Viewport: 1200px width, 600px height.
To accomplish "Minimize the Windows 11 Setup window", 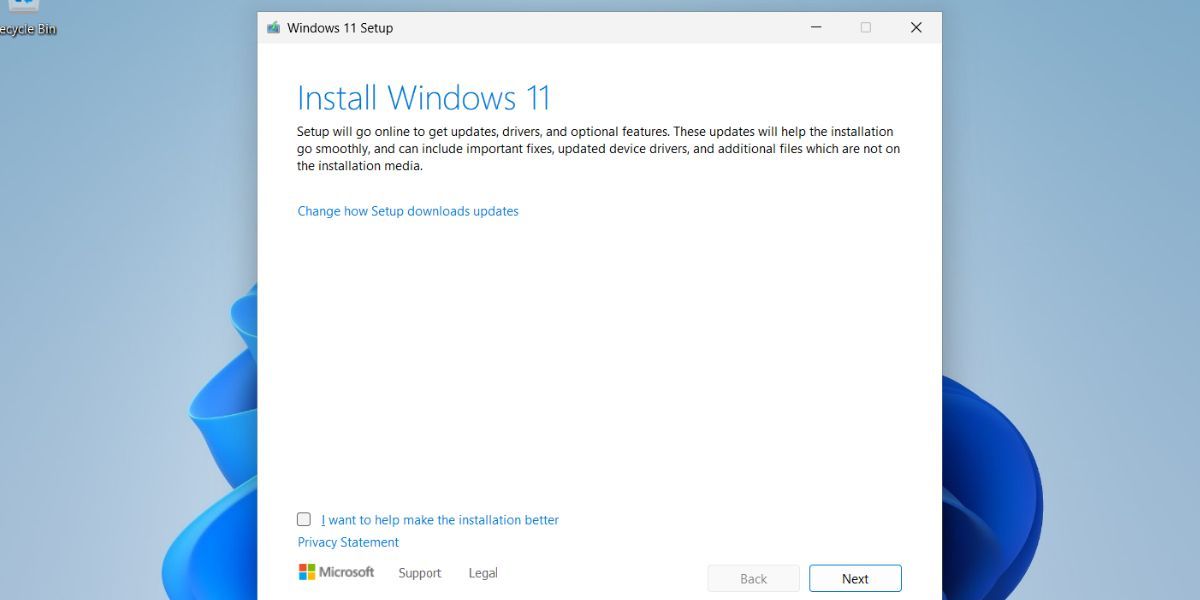I will click(816, 28).
